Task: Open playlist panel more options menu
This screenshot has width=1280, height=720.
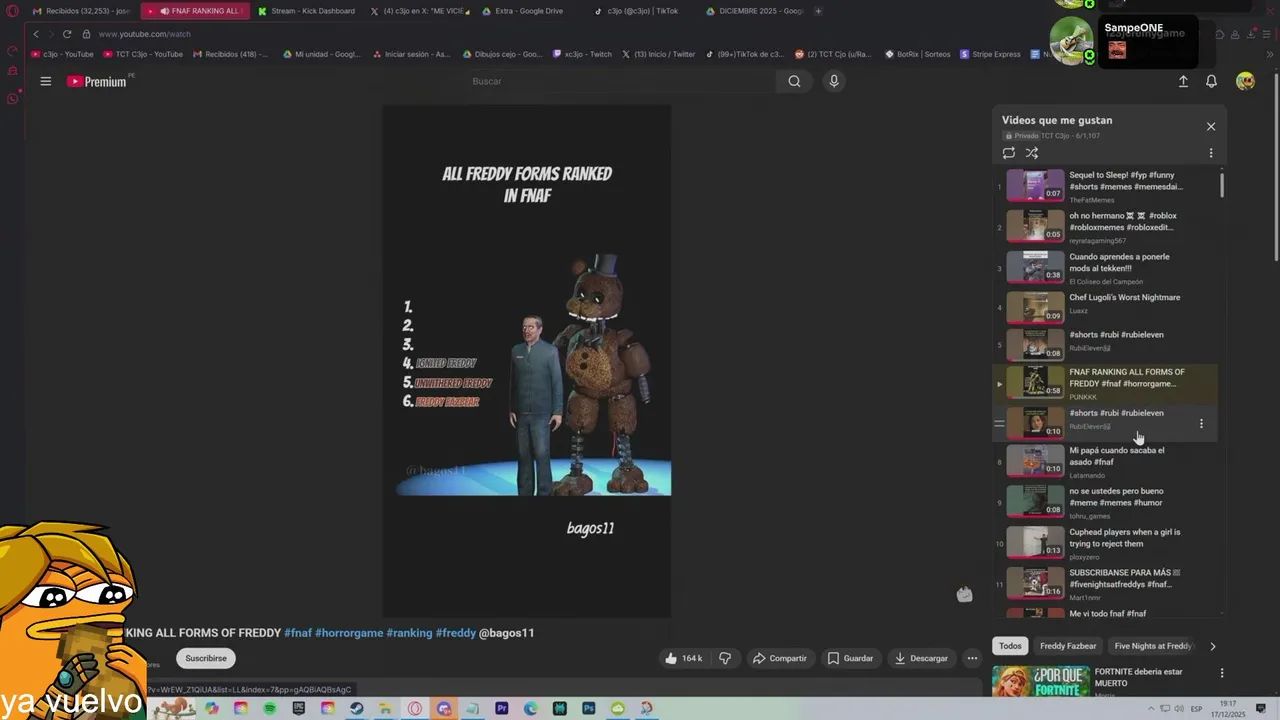Action: point(1211,153)
